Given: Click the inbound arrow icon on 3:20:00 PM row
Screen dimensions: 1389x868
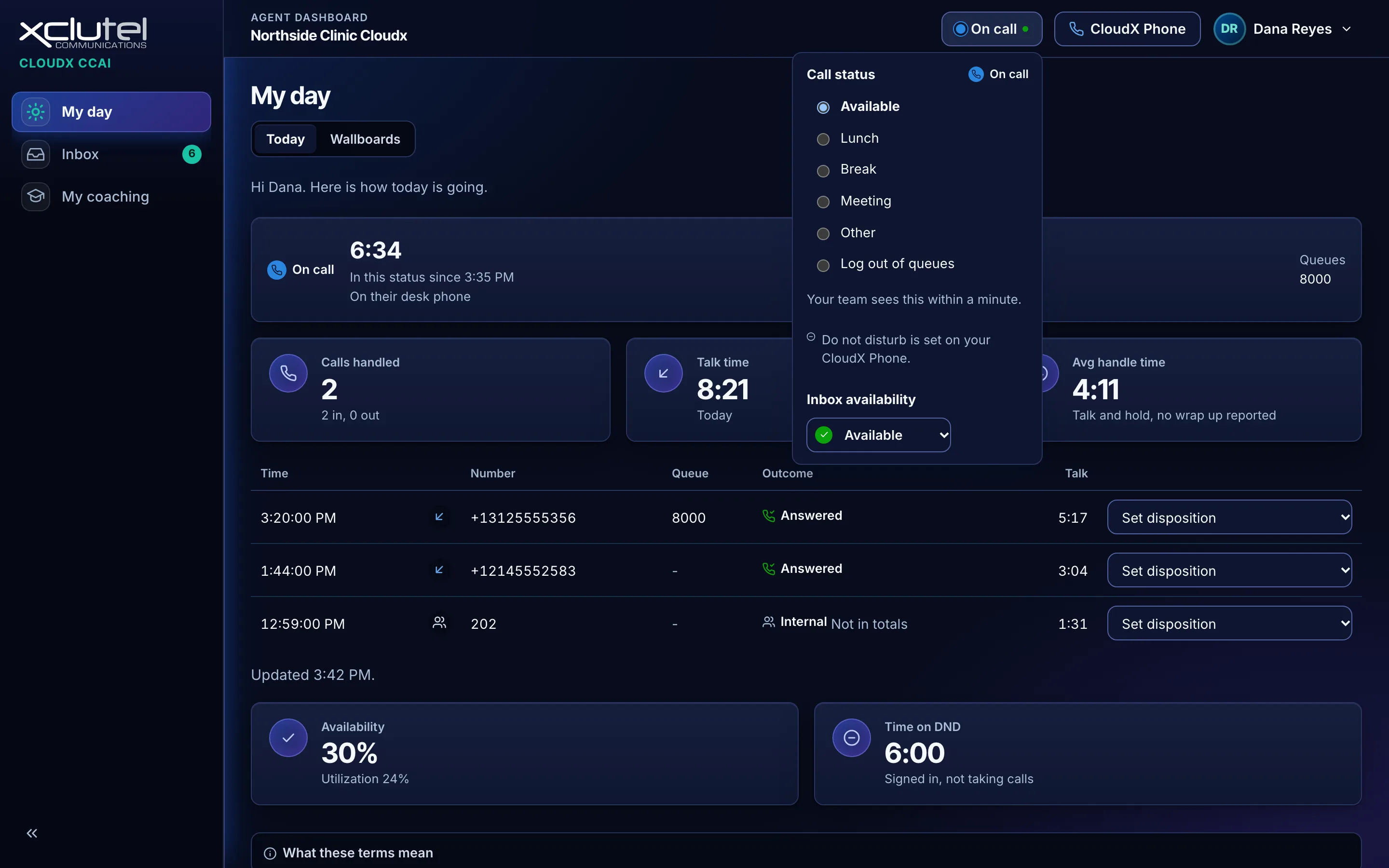Looking at the screenshot, I should 439,516.
